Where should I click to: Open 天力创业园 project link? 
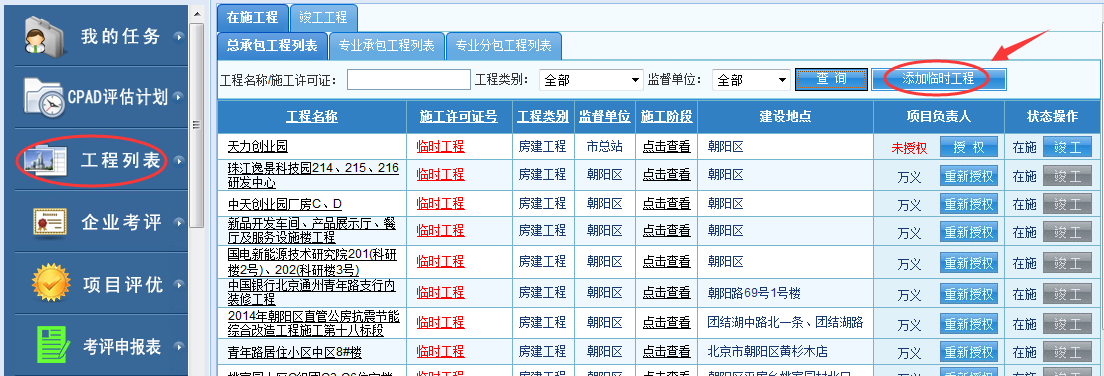tap(258, 147)
